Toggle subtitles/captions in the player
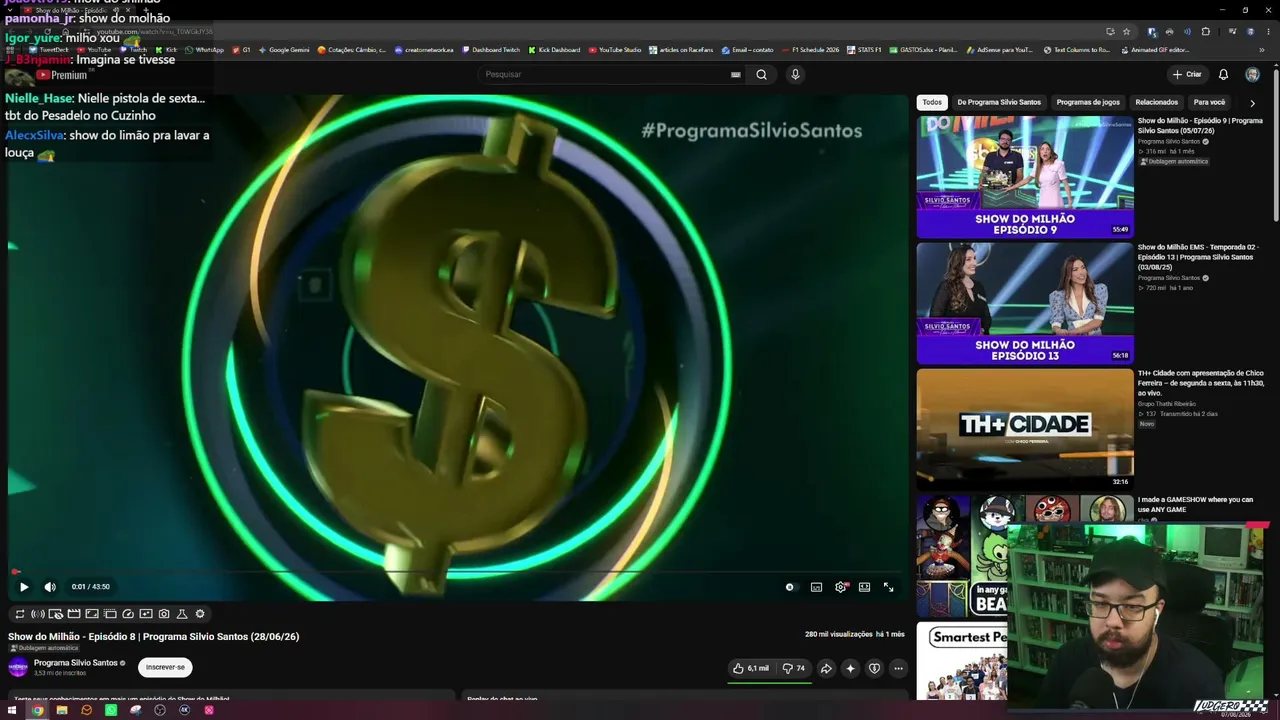This screenshot has width=1280, height=720. coord(816,587)
